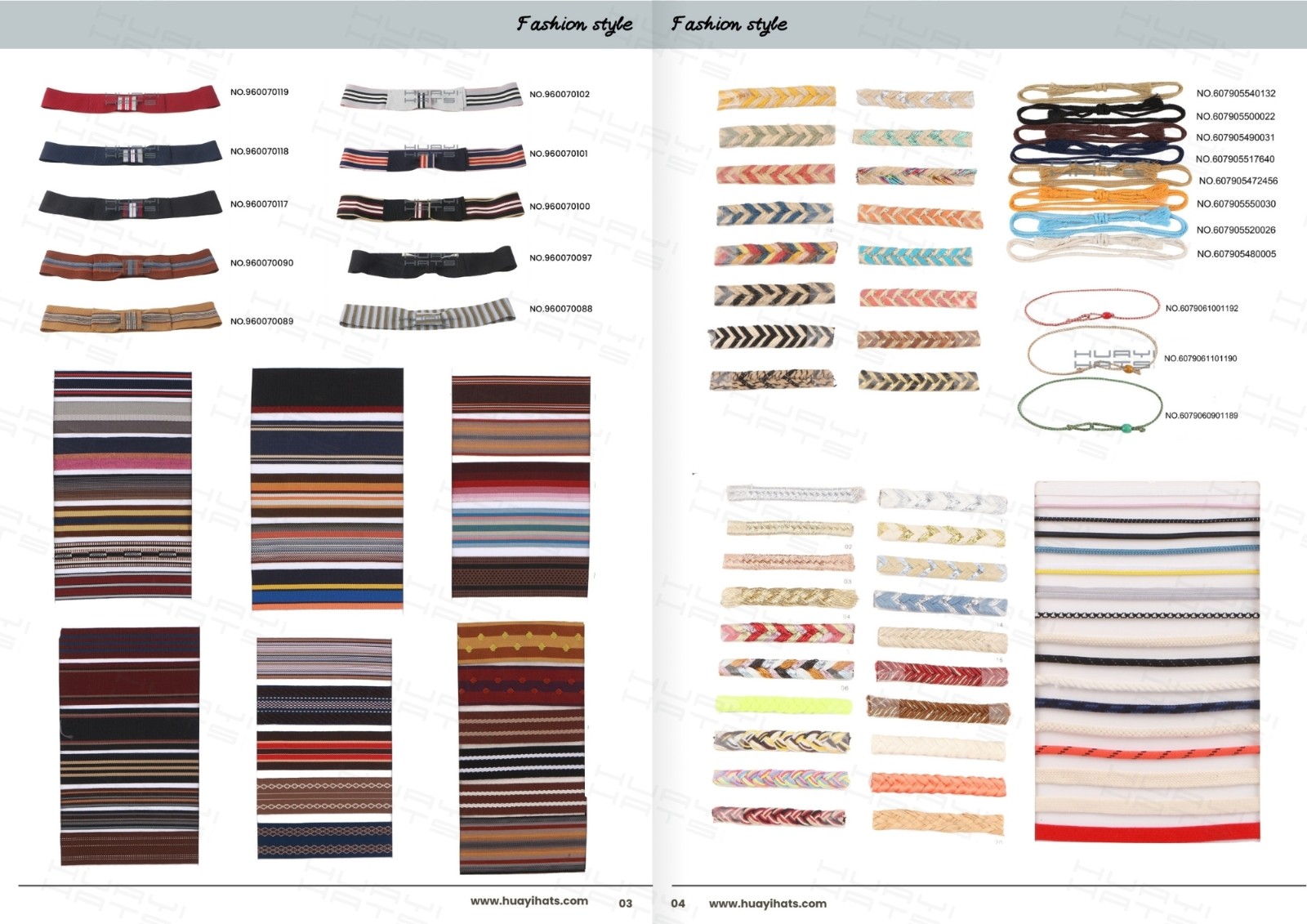This screenshot has height=924, width=1307.
Task: Click the red belt NO.960070119
Action: [x=131, y=98]
